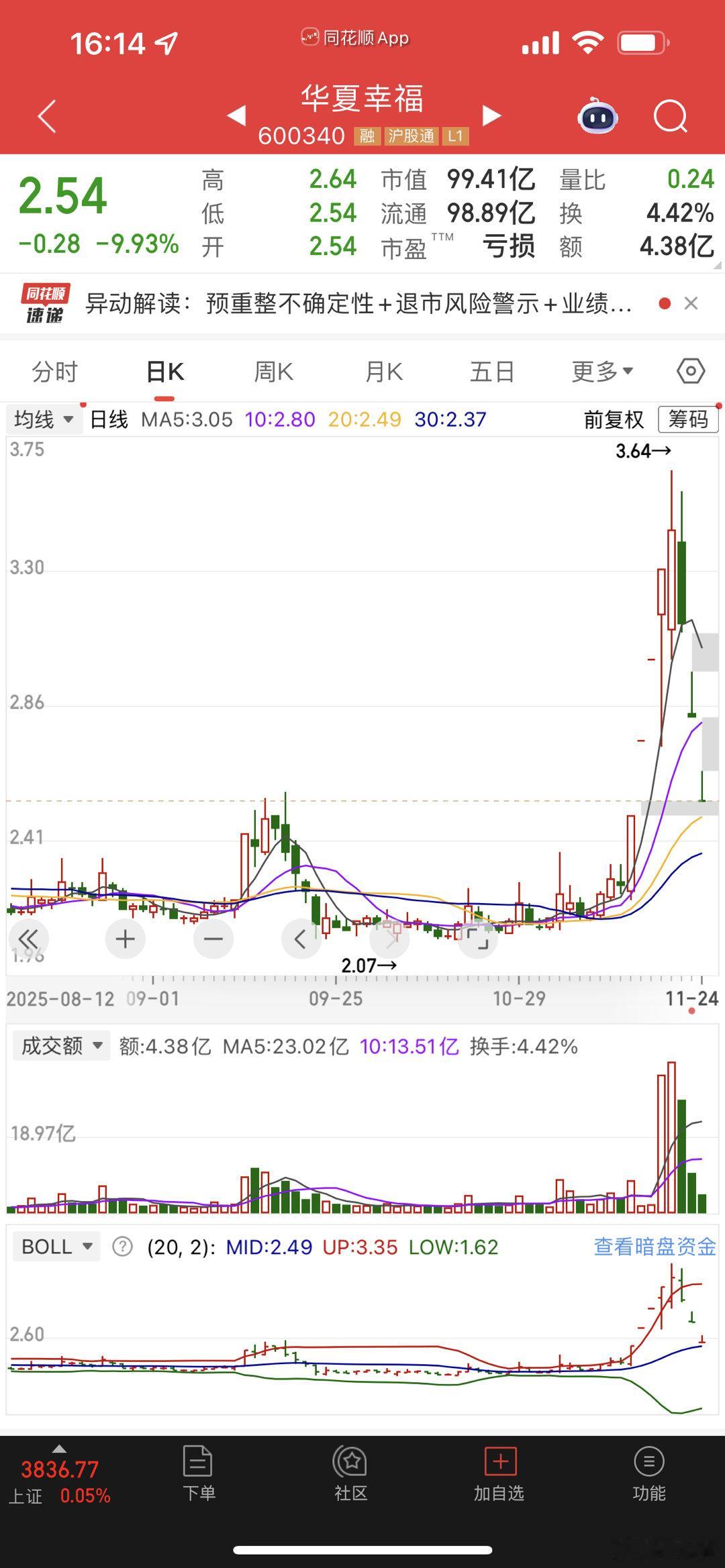Switch to next stock with right triangle
Image resolution: width=725 pixels, height=1568 pixels.
click(492, 115)
